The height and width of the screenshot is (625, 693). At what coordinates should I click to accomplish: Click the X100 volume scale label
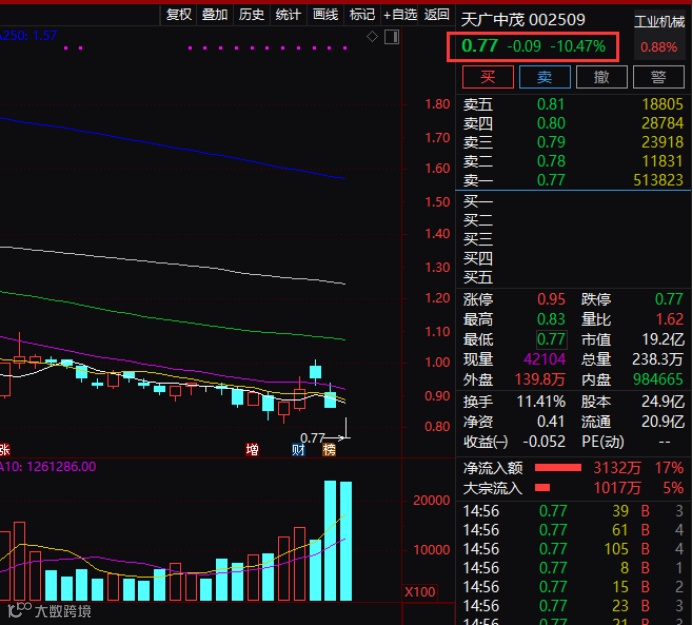[419, 592]
